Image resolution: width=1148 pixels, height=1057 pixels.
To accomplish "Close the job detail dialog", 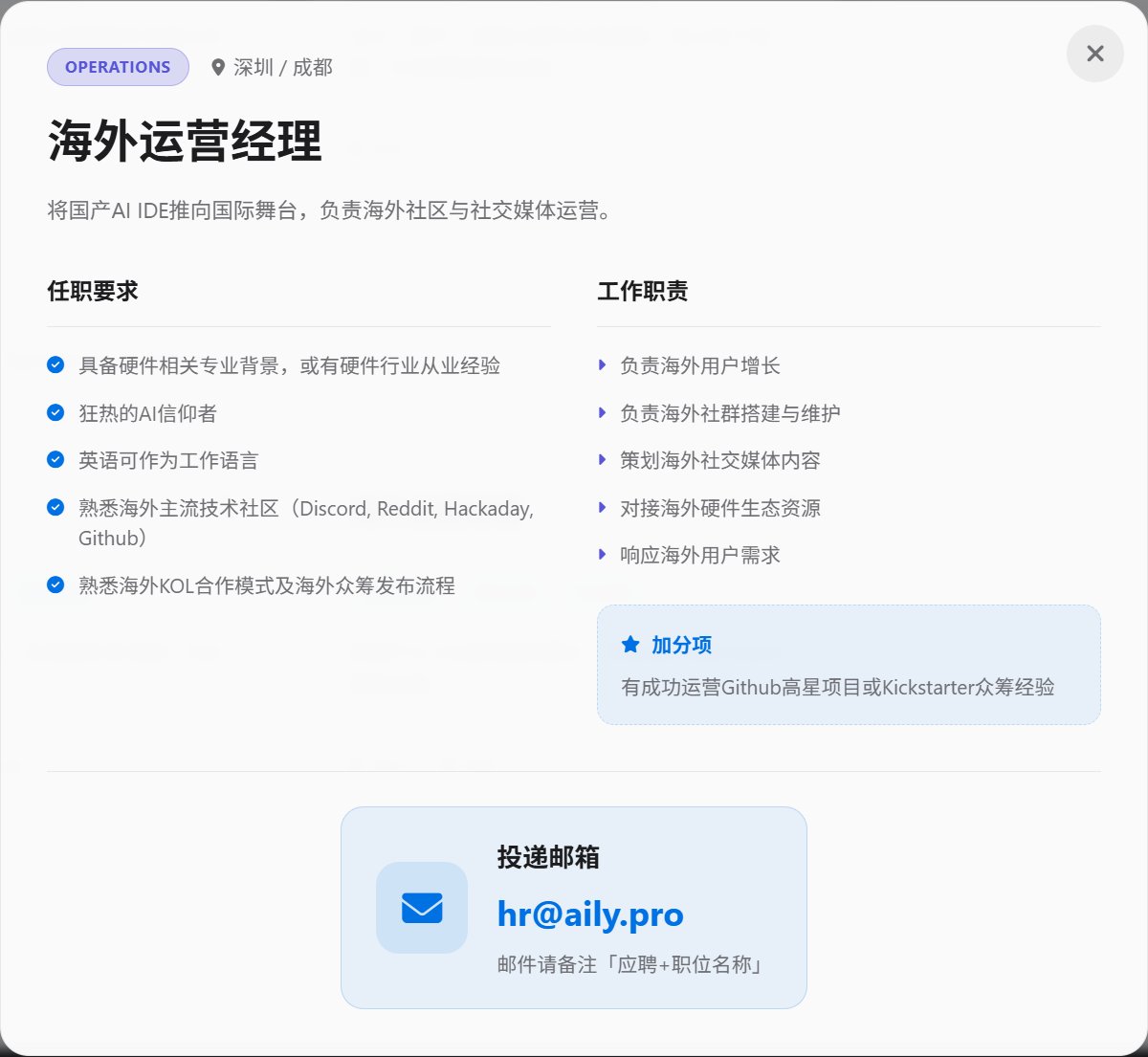I will [x=1094, y=54].
